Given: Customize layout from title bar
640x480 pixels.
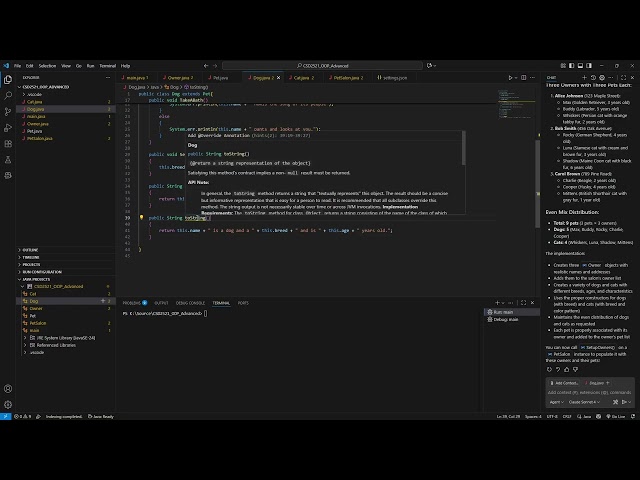Looking at the screenshot, I should 563,66.
